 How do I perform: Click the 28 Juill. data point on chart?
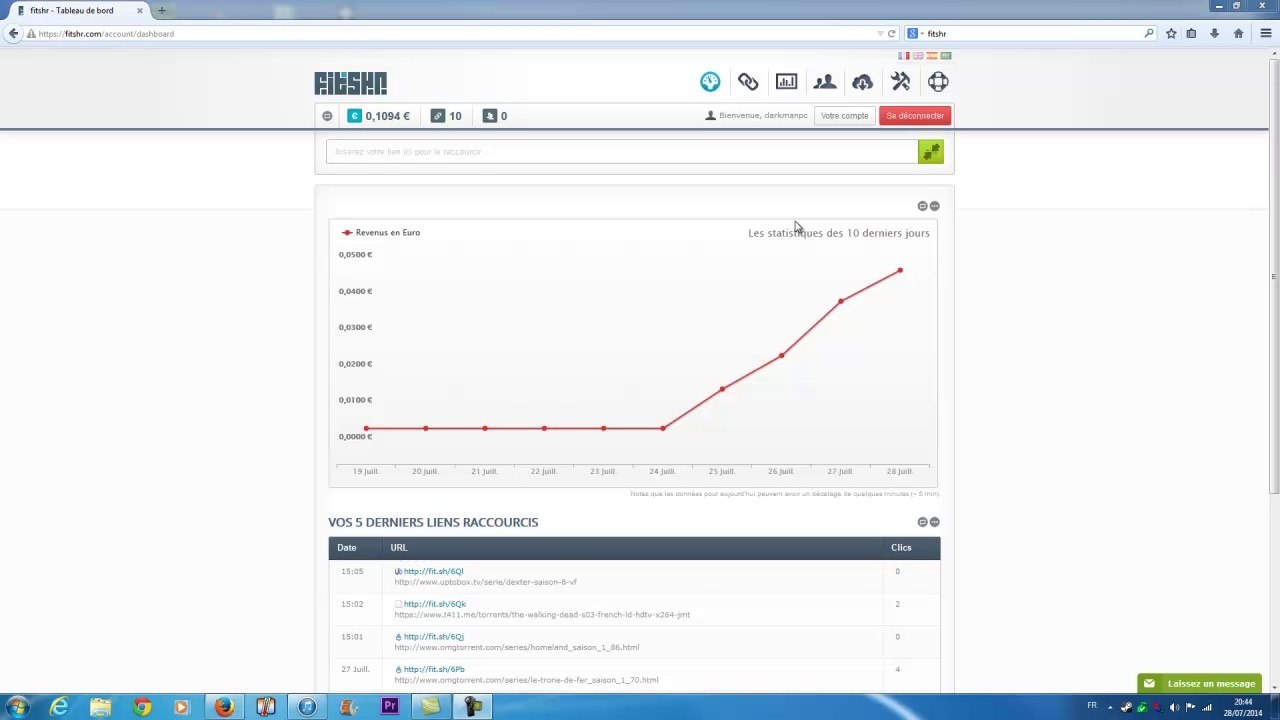pos(900,271)
